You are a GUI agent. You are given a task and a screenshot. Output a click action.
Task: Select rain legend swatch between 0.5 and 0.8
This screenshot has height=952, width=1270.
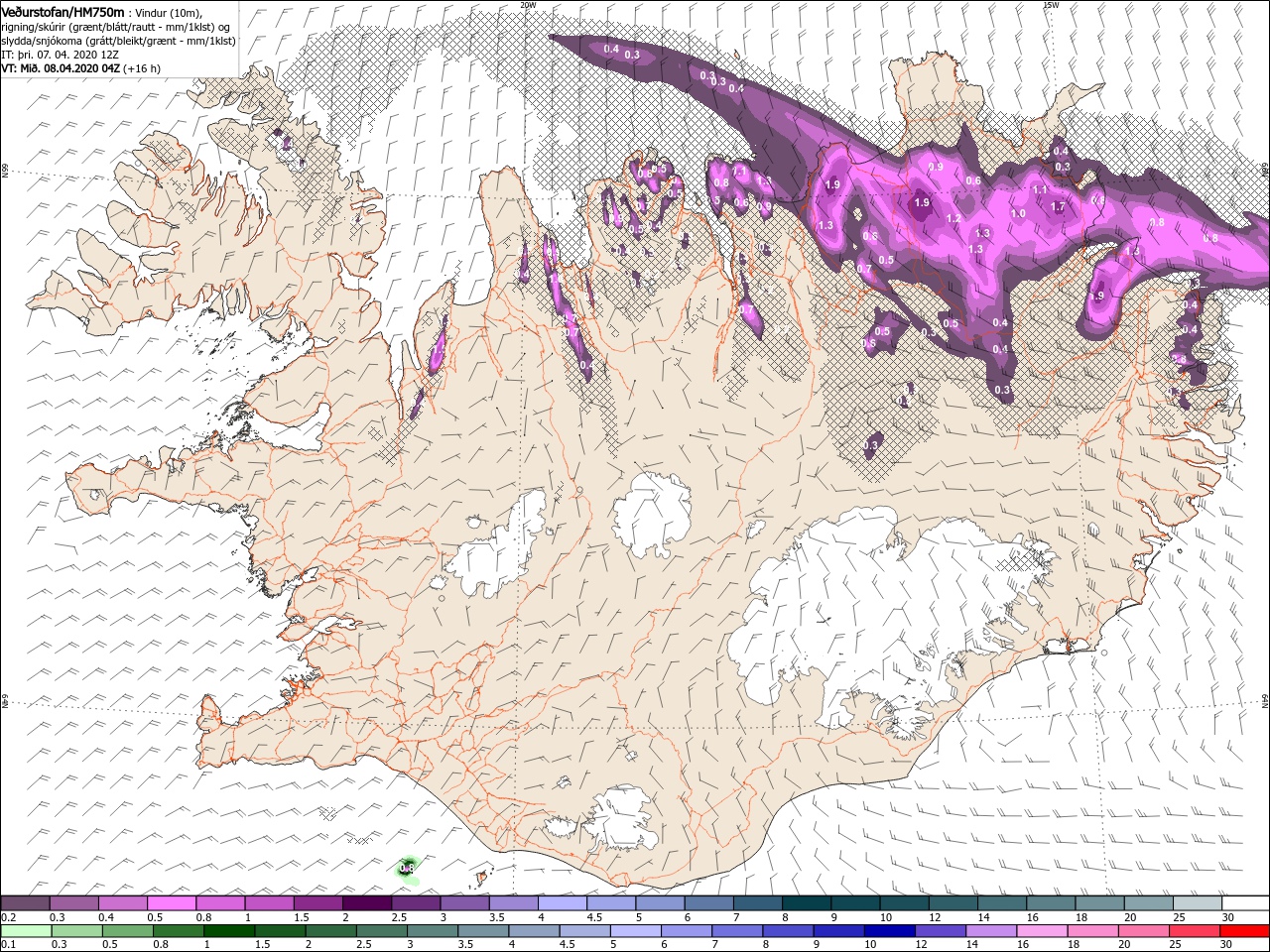[128, 931]
